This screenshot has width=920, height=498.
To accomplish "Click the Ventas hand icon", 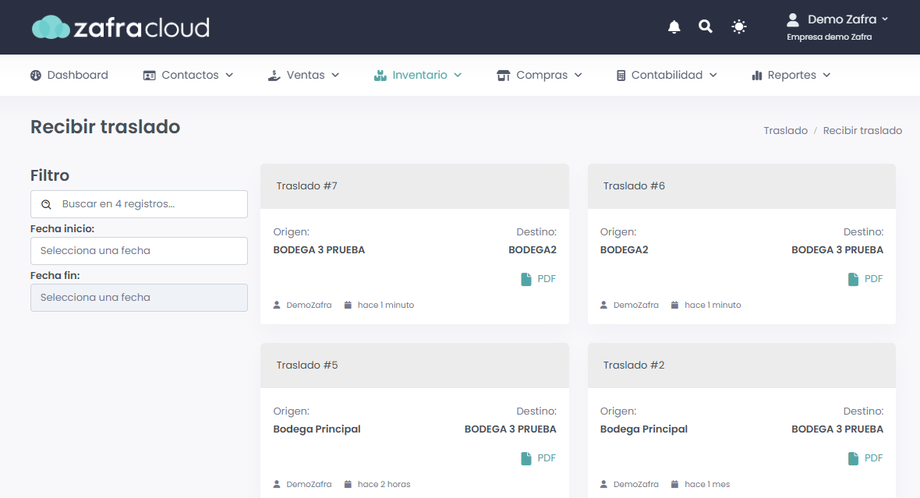I will click(274, 75).
